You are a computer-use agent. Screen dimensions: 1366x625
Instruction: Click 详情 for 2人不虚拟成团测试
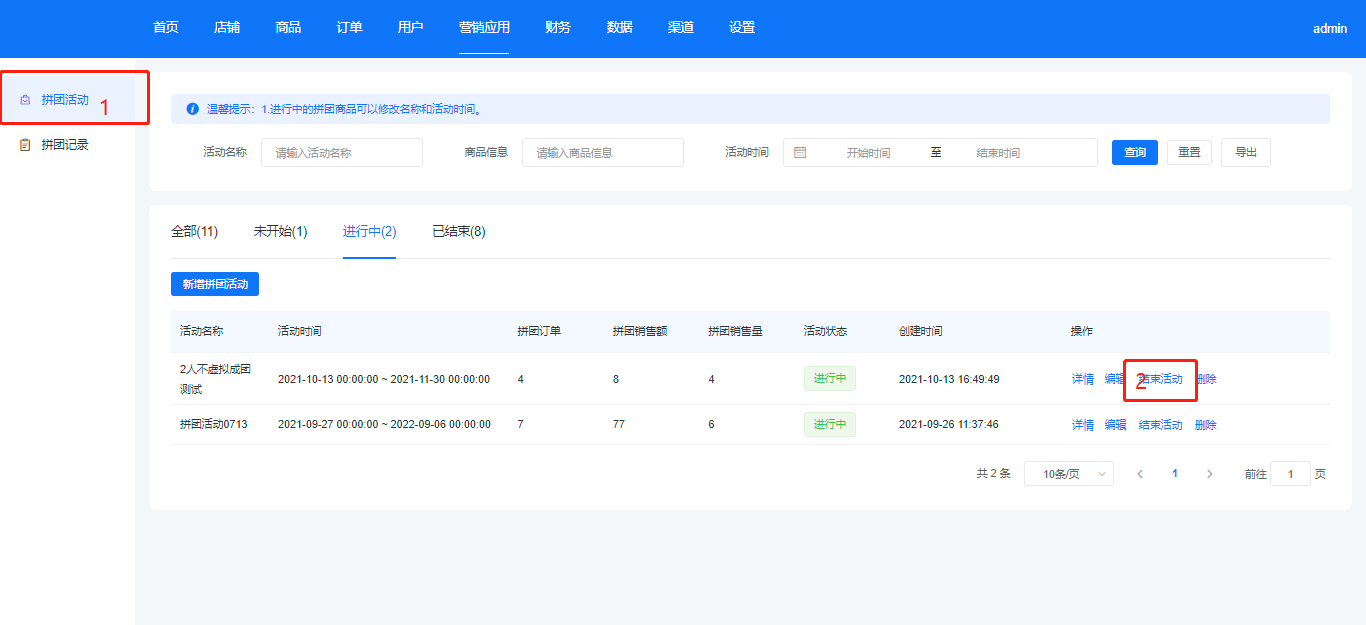[x=1082, y=379]
